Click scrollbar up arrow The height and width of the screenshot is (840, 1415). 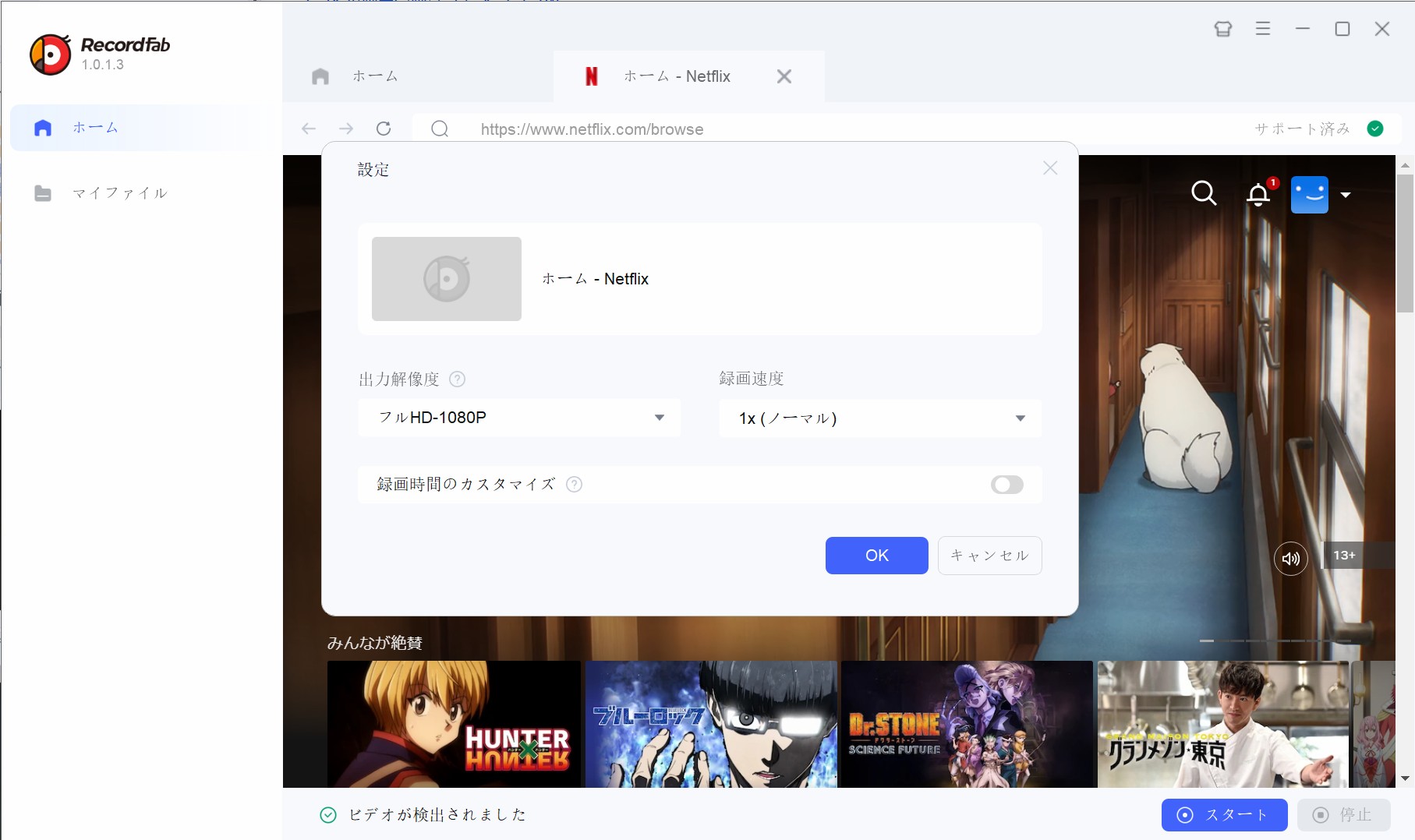click(x=1405, y=165)
